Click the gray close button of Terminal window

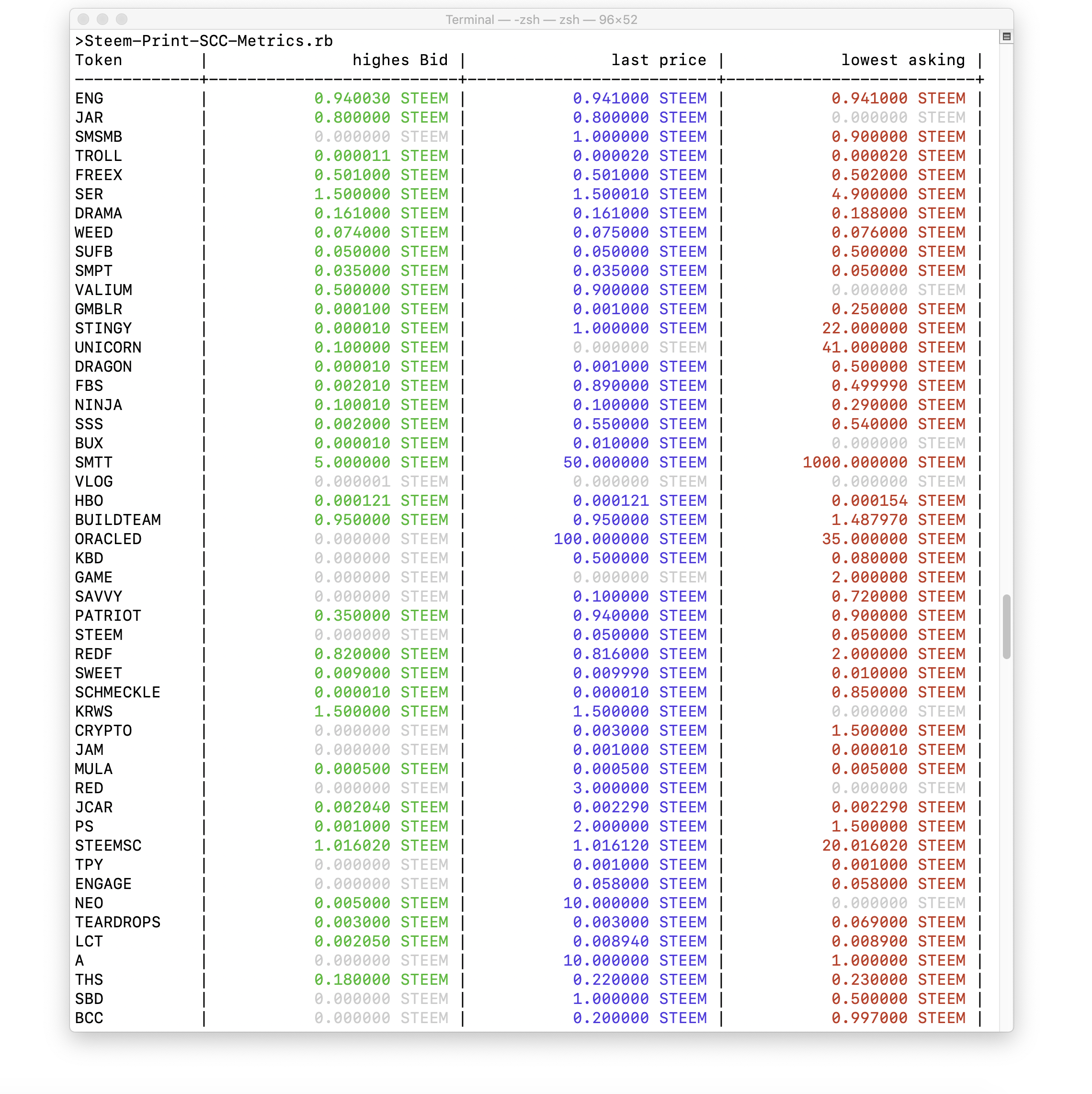pos(84,19)
